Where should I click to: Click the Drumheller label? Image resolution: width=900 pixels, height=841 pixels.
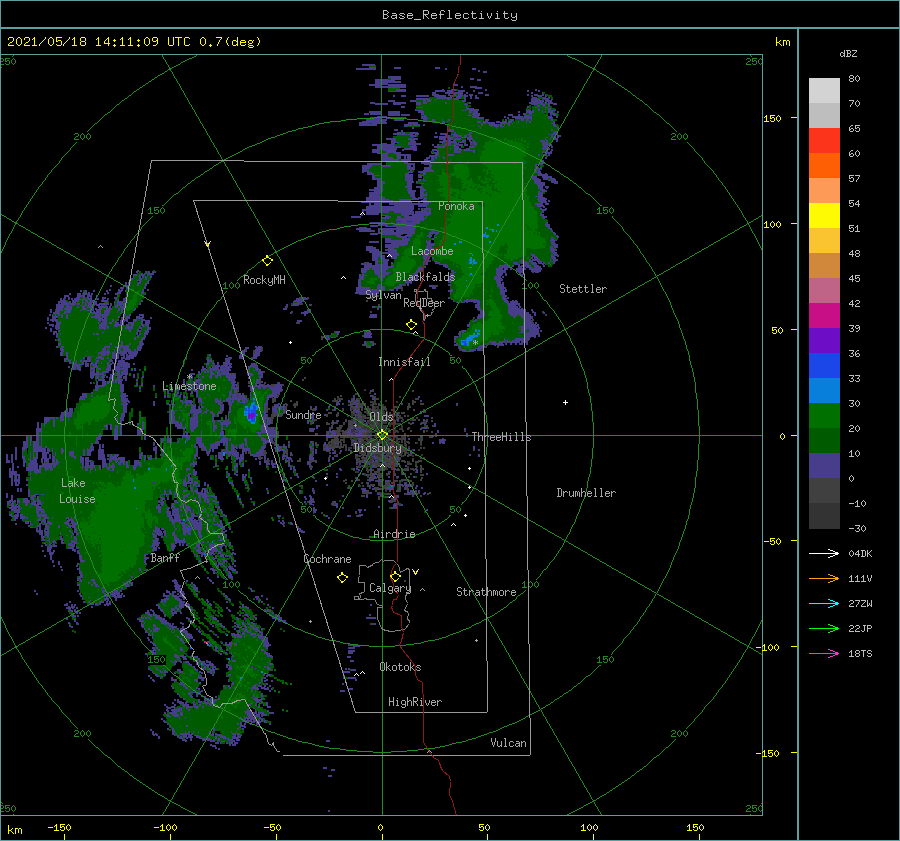point(586,493)
